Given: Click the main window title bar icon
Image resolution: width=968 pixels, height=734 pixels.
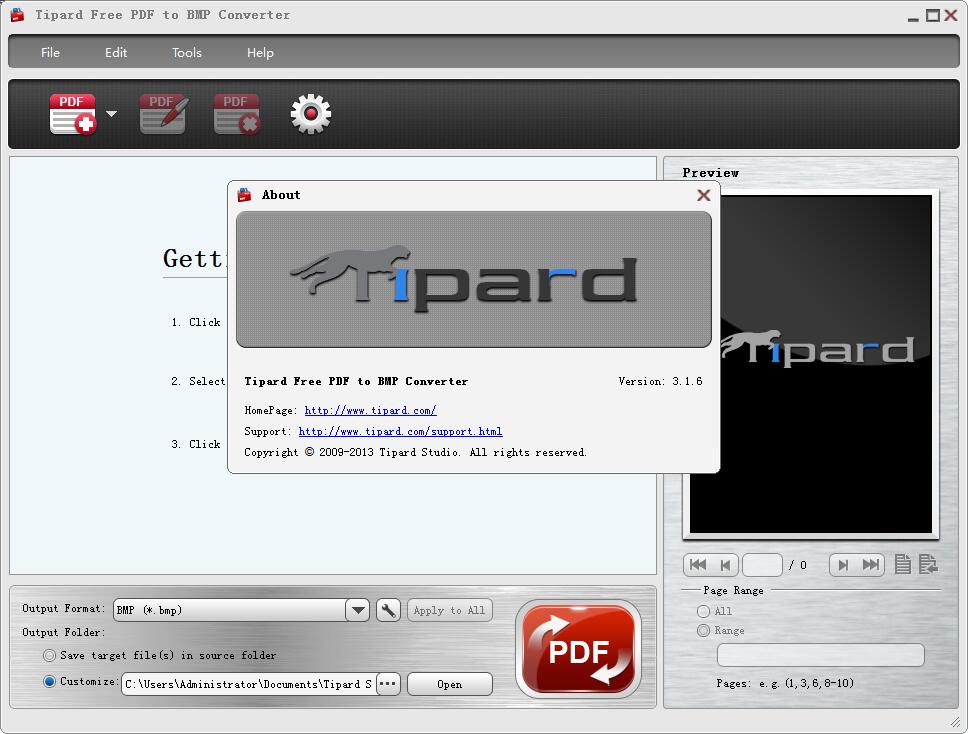Looking at the screenshot, I should (x=17, y=15).
